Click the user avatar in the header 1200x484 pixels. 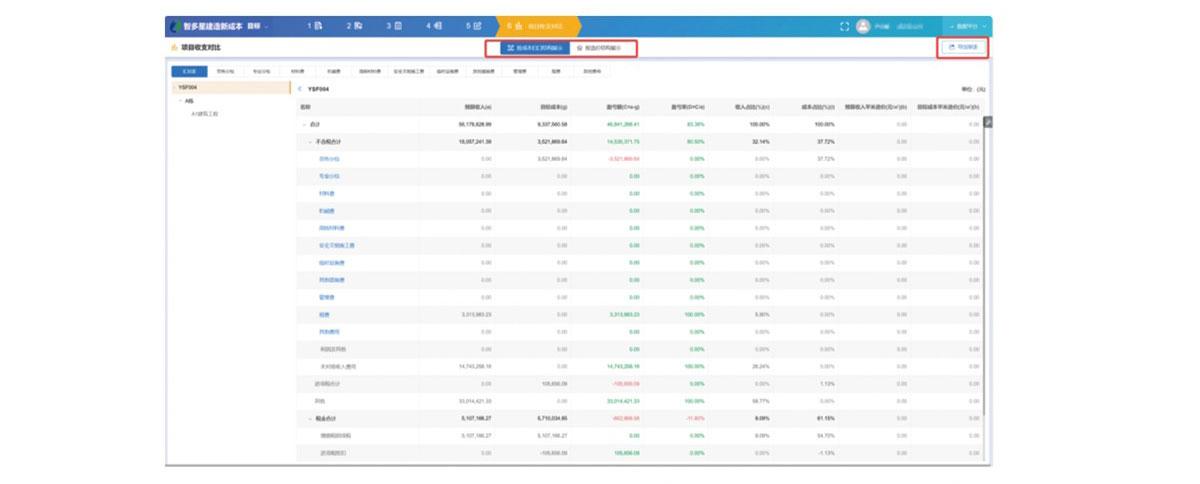pyautogui.click(x=863, y=26)
